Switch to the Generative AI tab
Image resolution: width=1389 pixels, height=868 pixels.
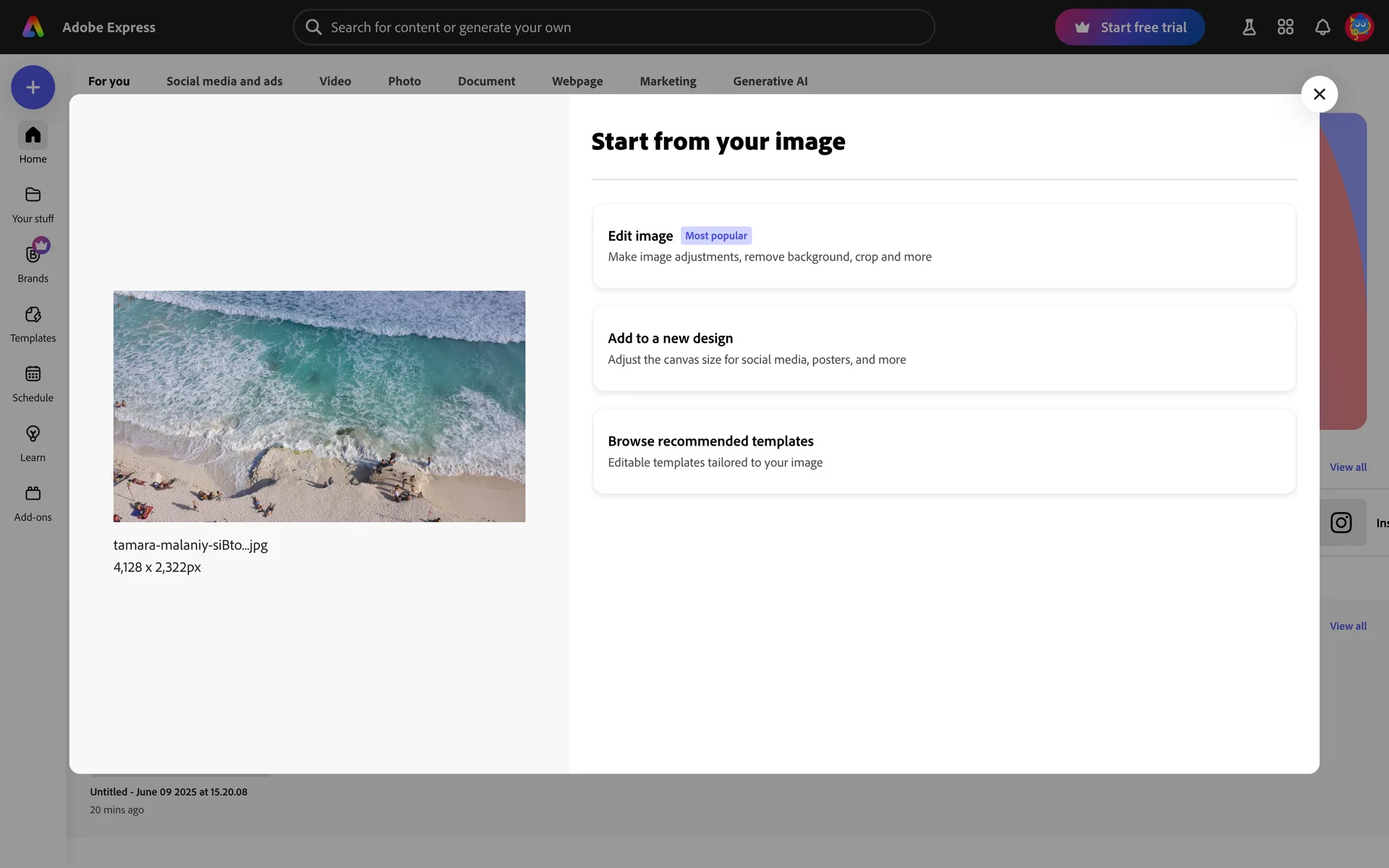pos(770,81)
